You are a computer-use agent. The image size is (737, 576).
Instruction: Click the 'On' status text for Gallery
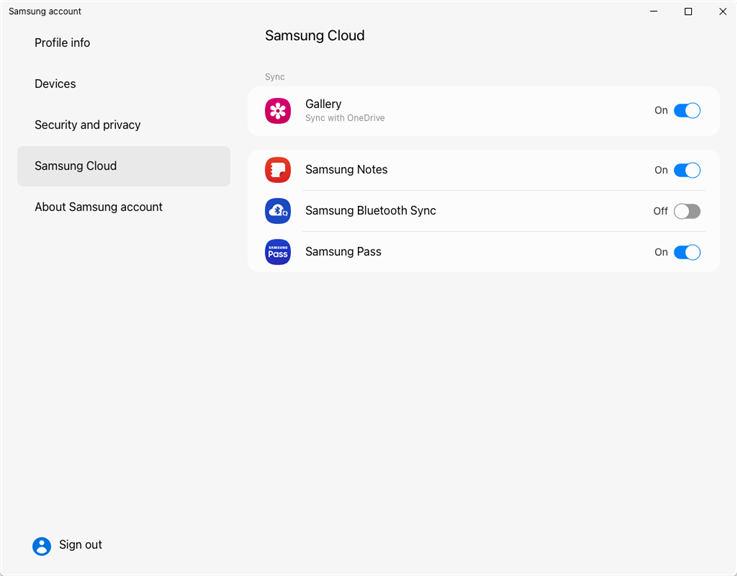click(x=661, y=110)
